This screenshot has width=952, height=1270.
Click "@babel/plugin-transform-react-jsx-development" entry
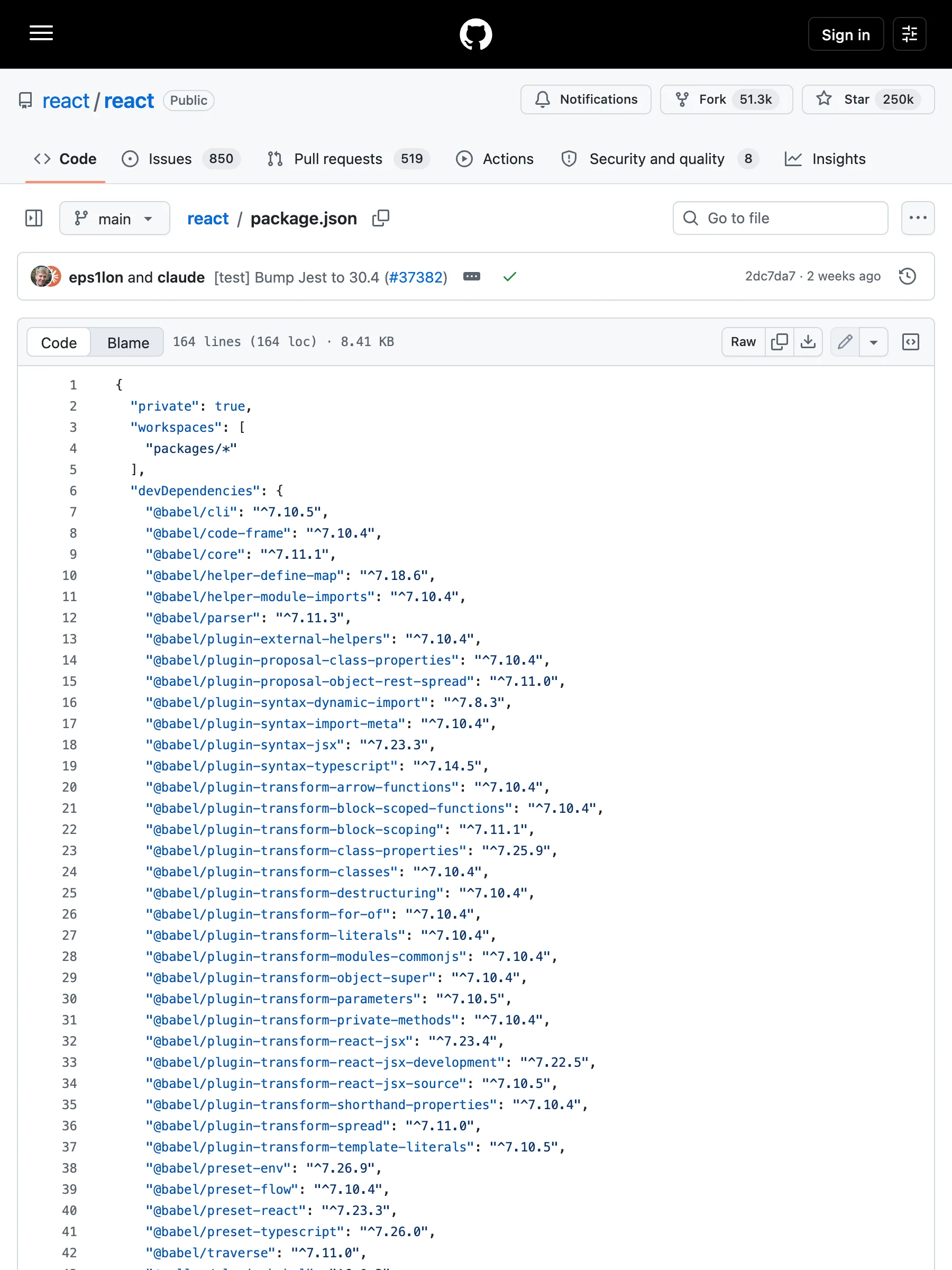[x=371, y=1063]
